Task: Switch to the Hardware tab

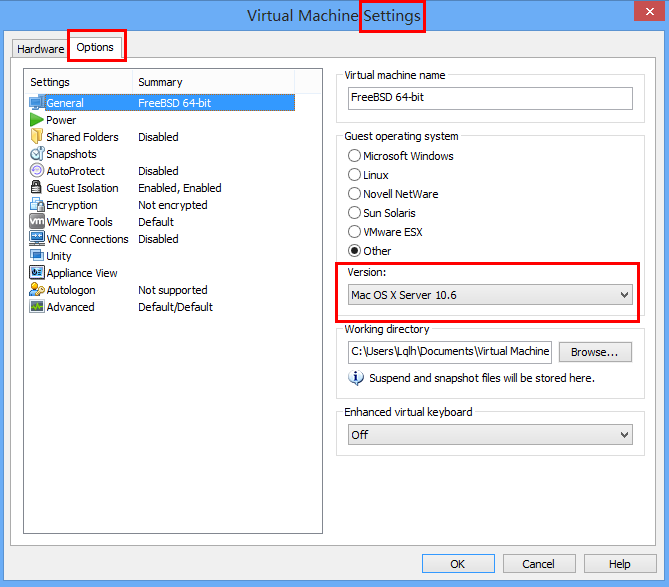Action: pos(40,49)
